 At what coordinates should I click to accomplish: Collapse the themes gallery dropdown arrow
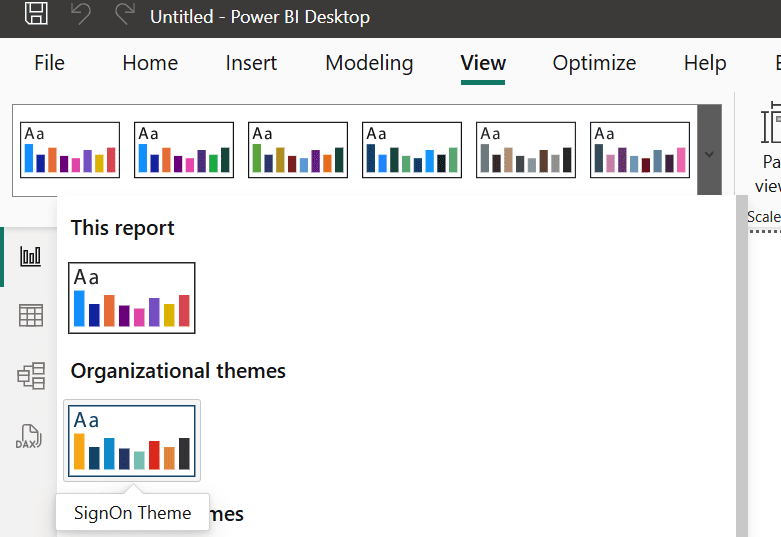(709, 154)
